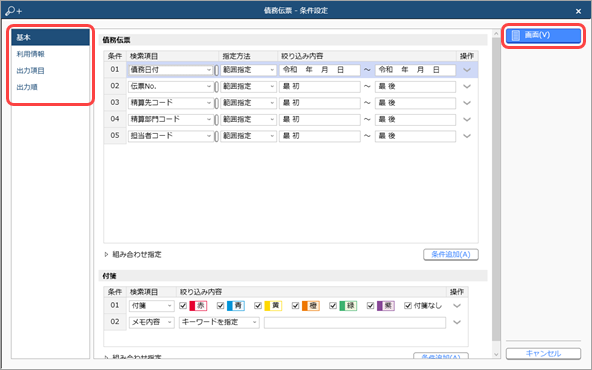This screenshot has height=370, width=592.
Task: Toggle the 紫 sticky note checkbox
Action: click(370, 305)
